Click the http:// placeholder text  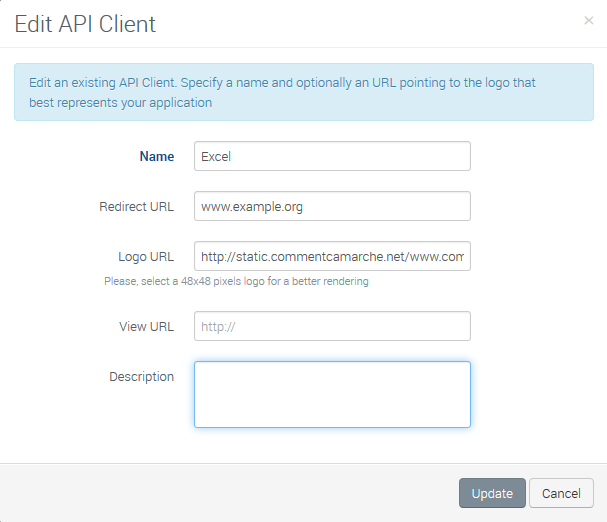click(x=218, y=327)
